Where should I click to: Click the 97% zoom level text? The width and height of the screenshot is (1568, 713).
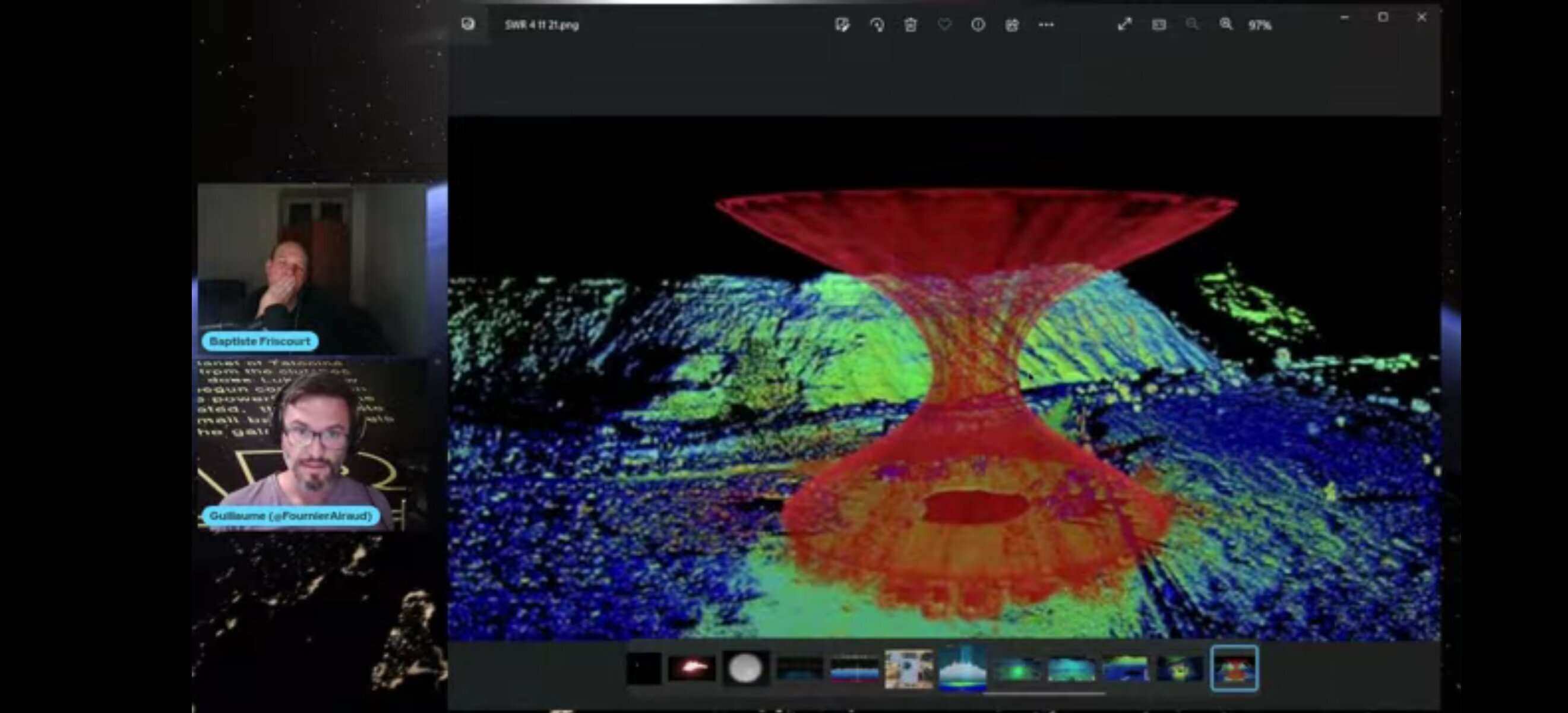[x=1260, y=26]
